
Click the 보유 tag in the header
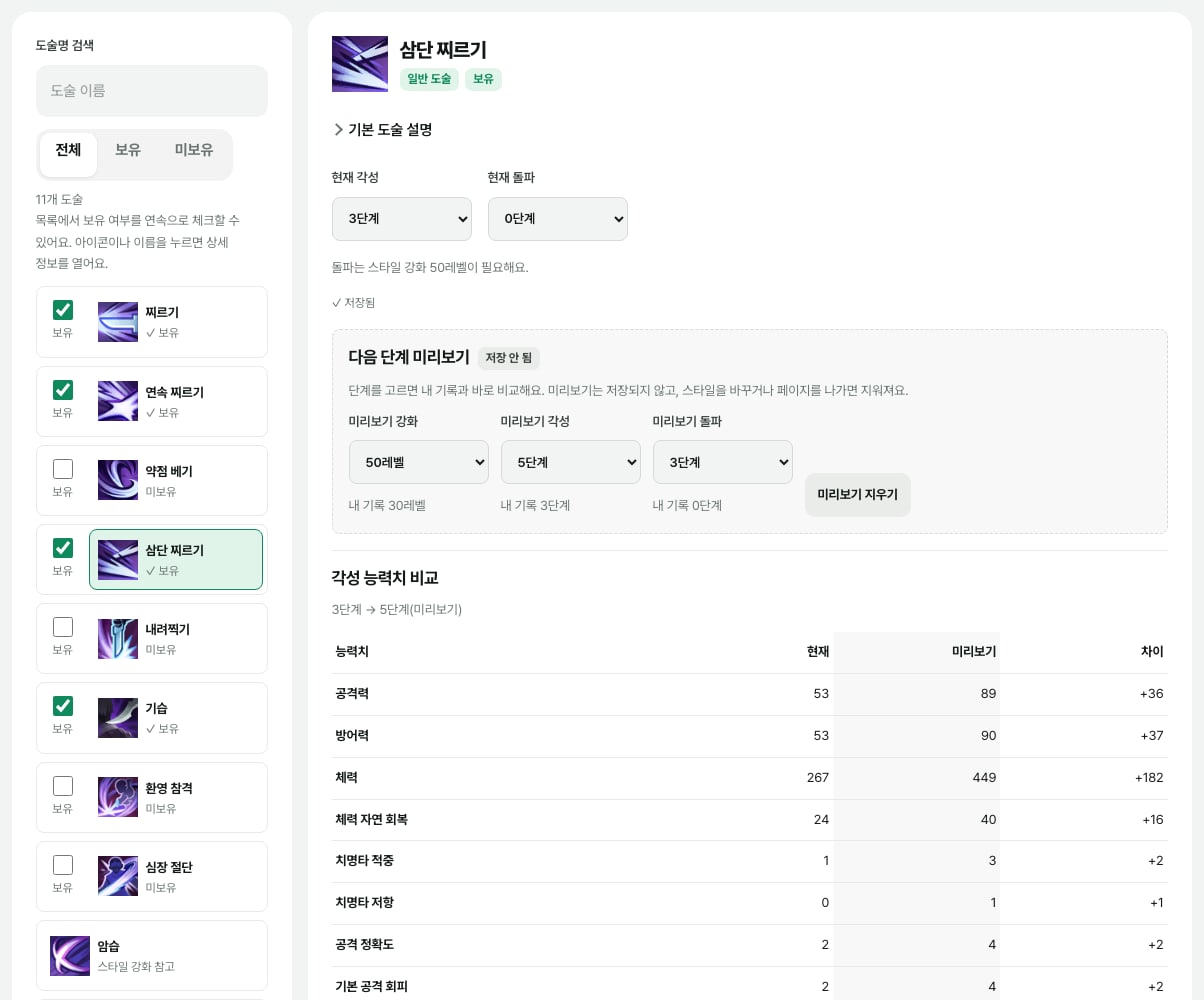click(483, 79)
